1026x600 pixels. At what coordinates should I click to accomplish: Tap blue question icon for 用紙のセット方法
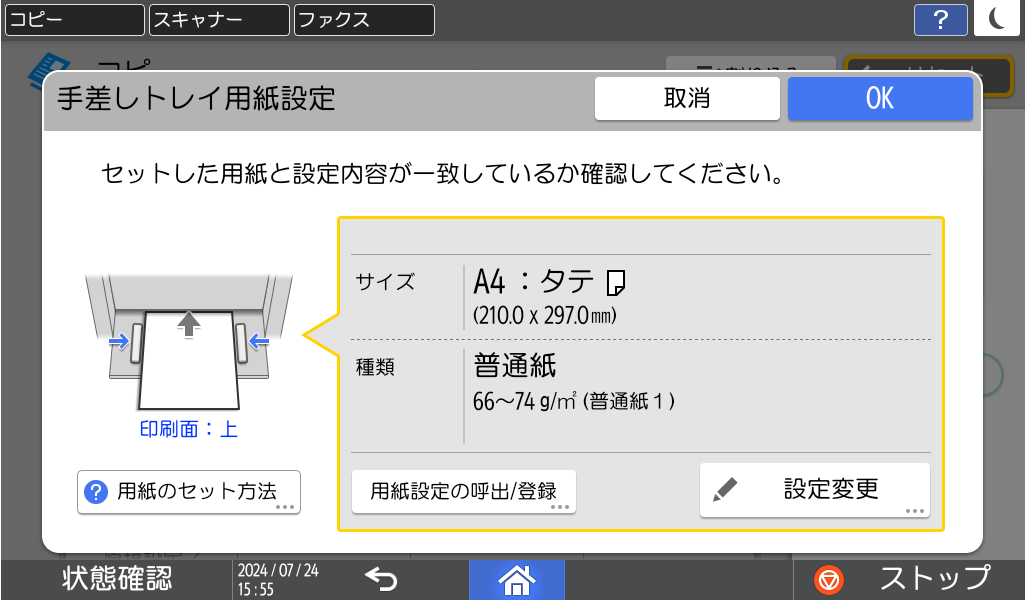[x=96, y=492]
